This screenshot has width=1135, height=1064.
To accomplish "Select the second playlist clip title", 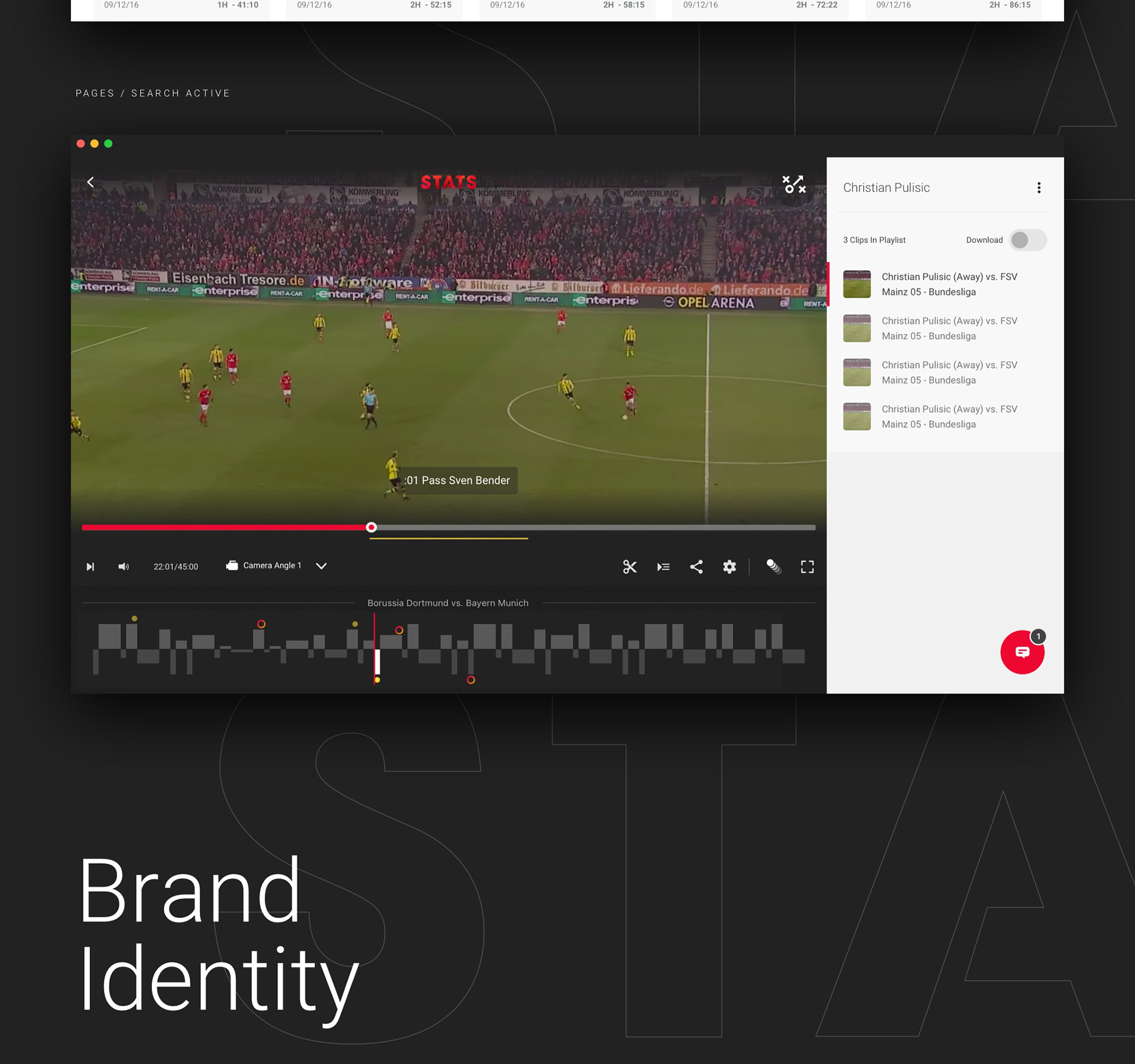I will [949, 329].
